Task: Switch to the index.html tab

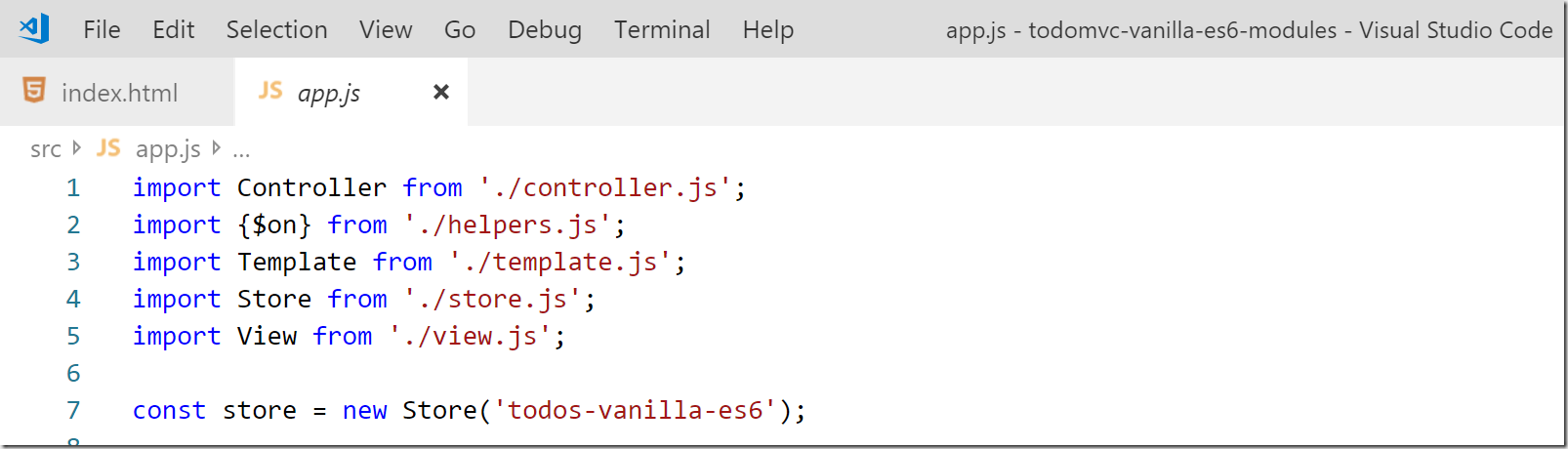Action: (117, 92)
